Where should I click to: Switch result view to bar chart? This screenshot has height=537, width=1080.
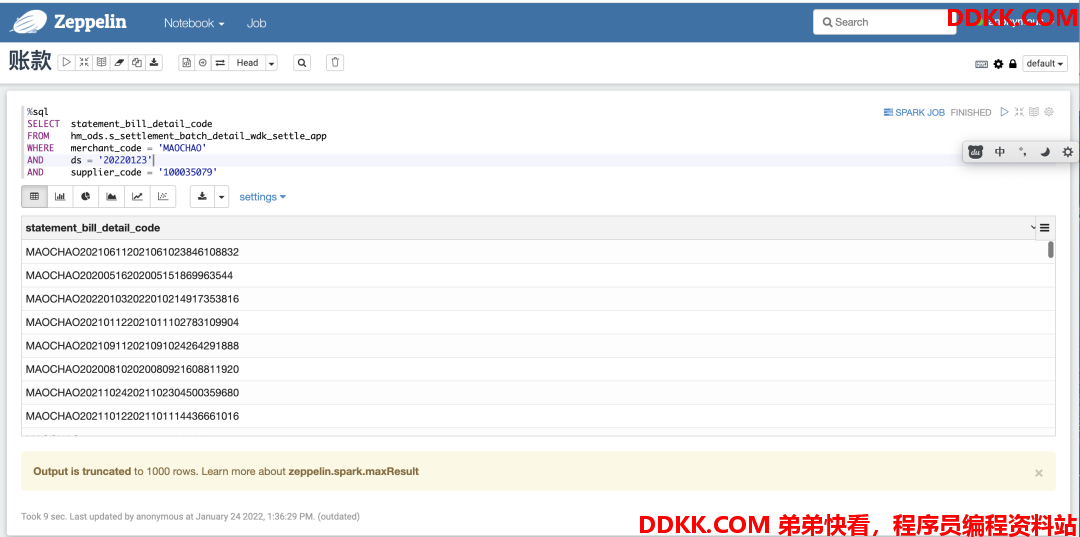coord(60,196)
